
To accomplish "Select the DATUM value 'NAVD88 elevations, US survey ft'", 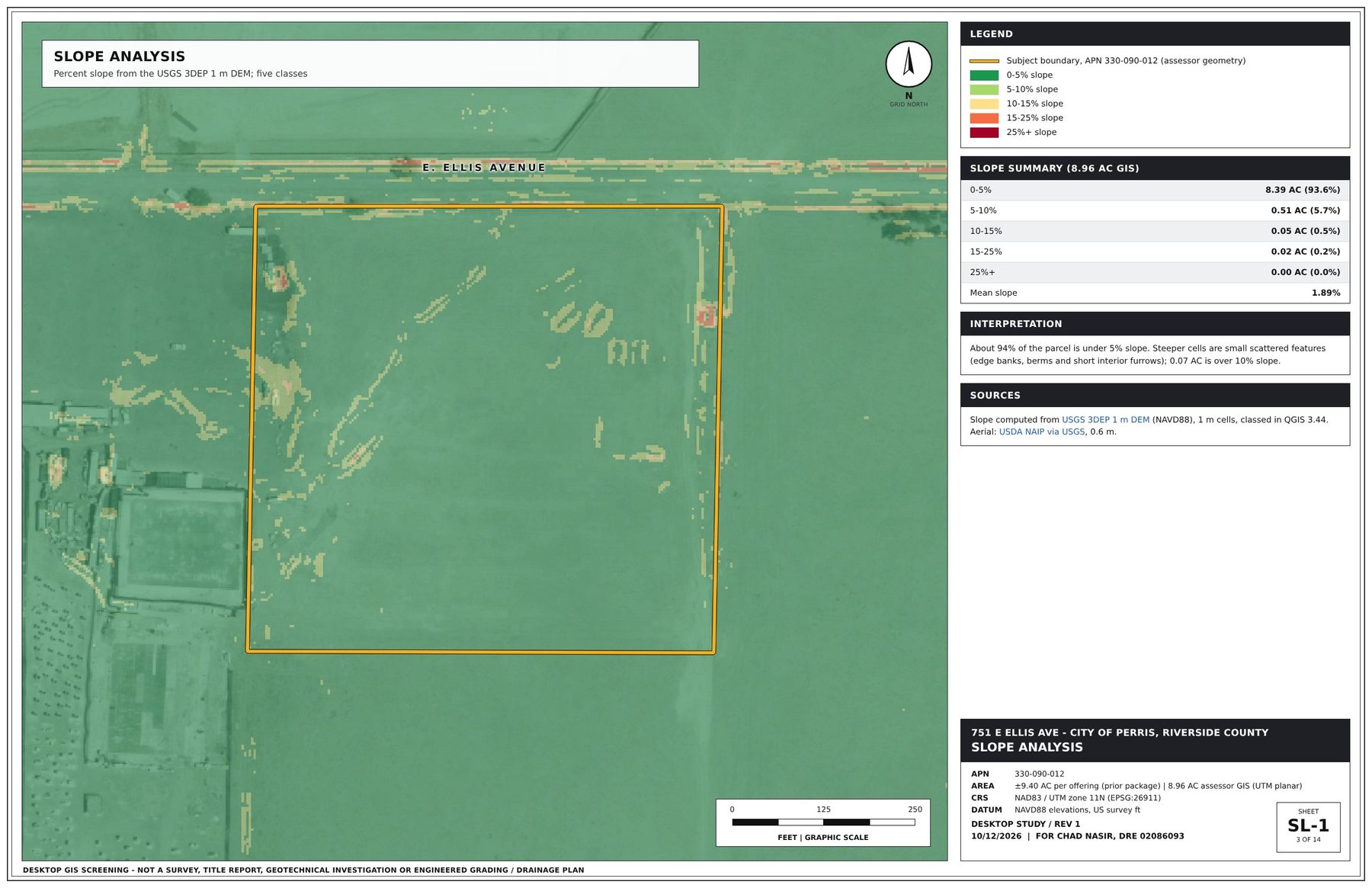I will tap(1077, 810).
